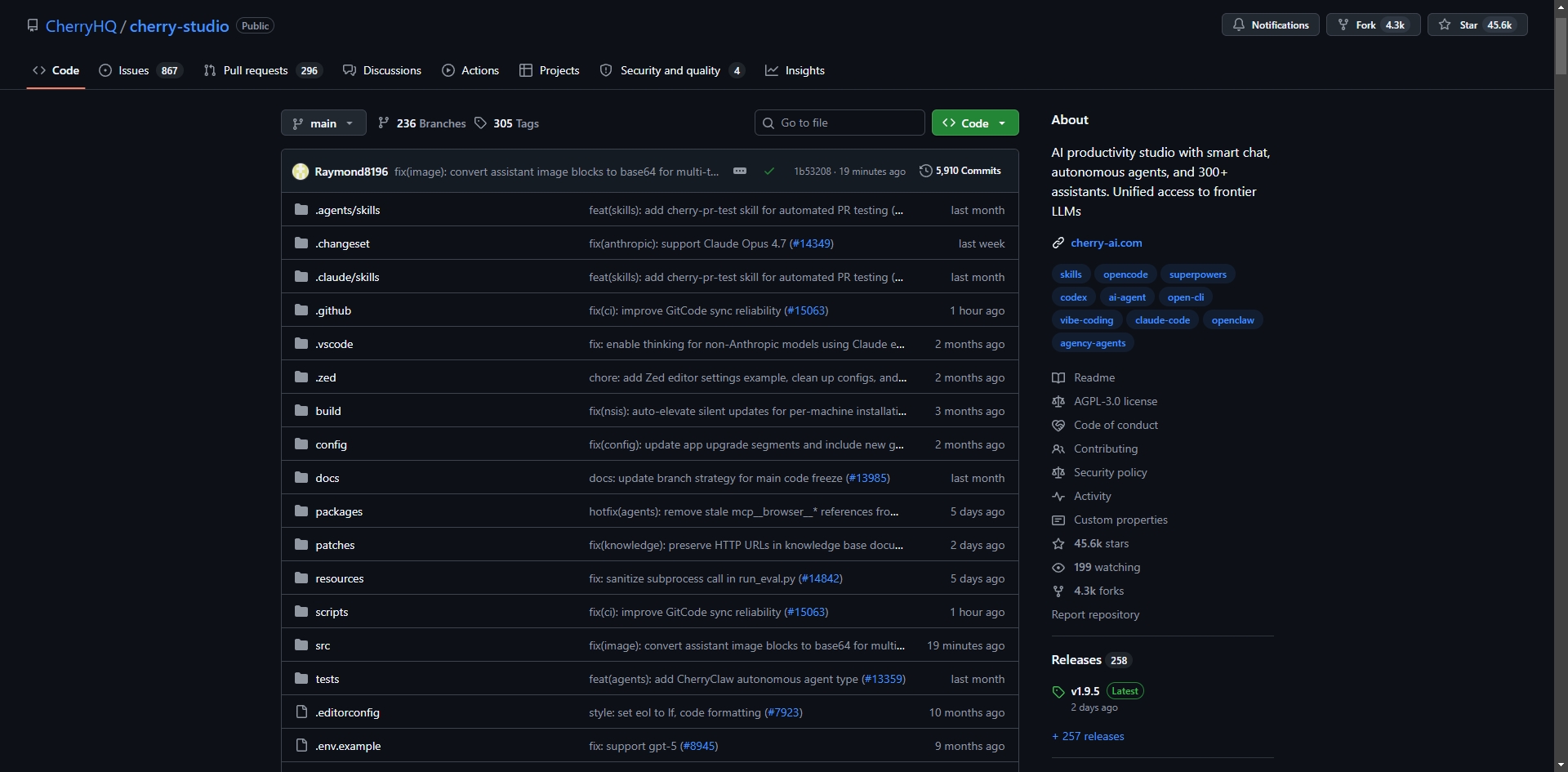Click the scale icon next to AGPL-3.0 license
The height and width of the screenshot is (772, 1568).
[x=1058, y=401]
